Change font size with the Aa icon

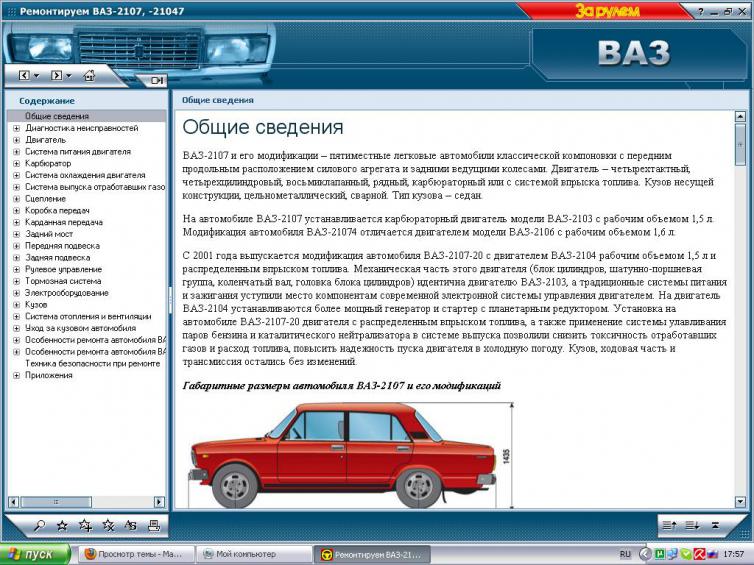click(x=131, y=525)
